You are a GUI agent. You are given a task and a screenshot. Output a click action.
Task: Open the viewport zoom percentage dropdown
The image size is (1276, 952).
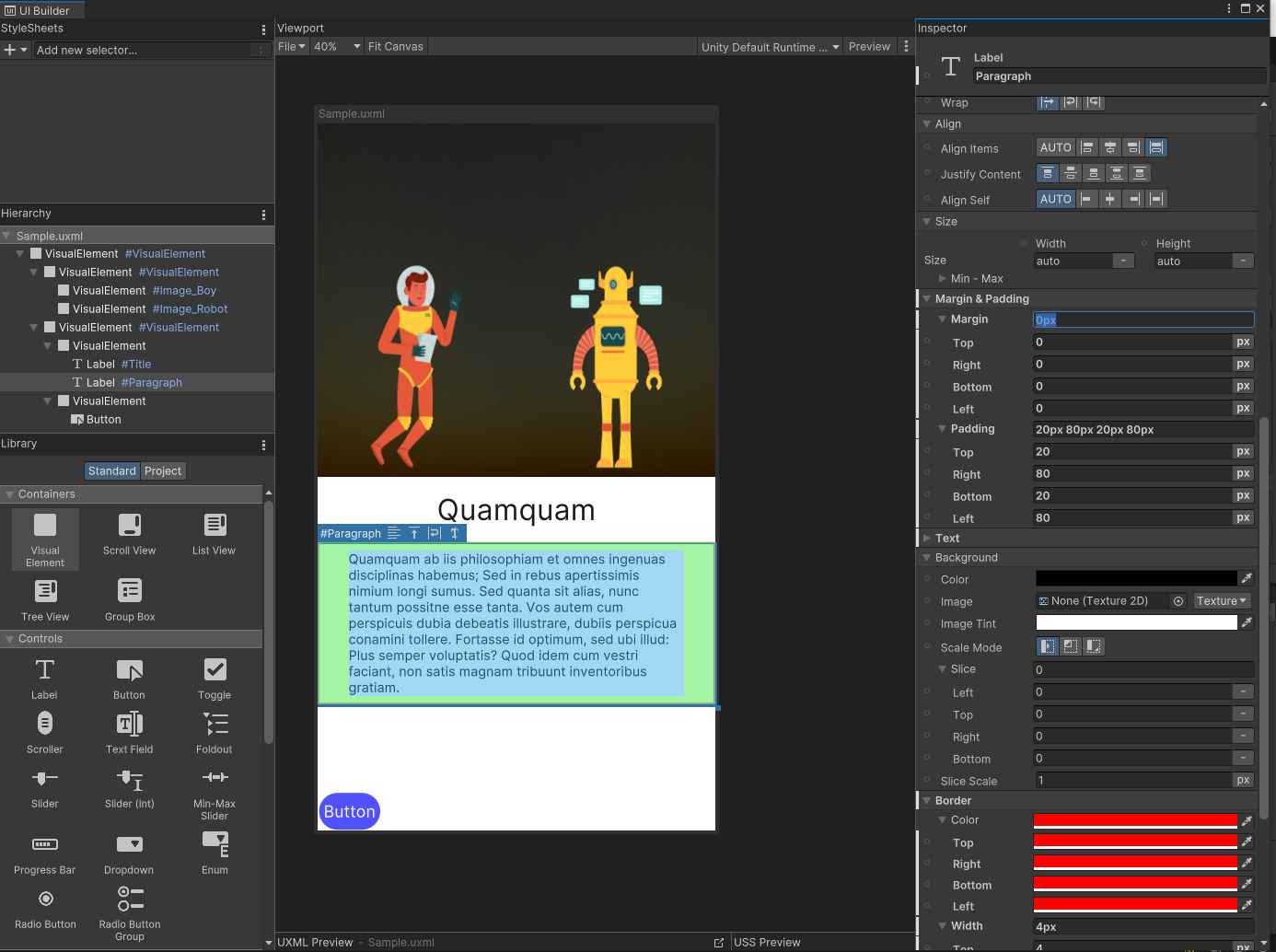[x=337, y=47]
